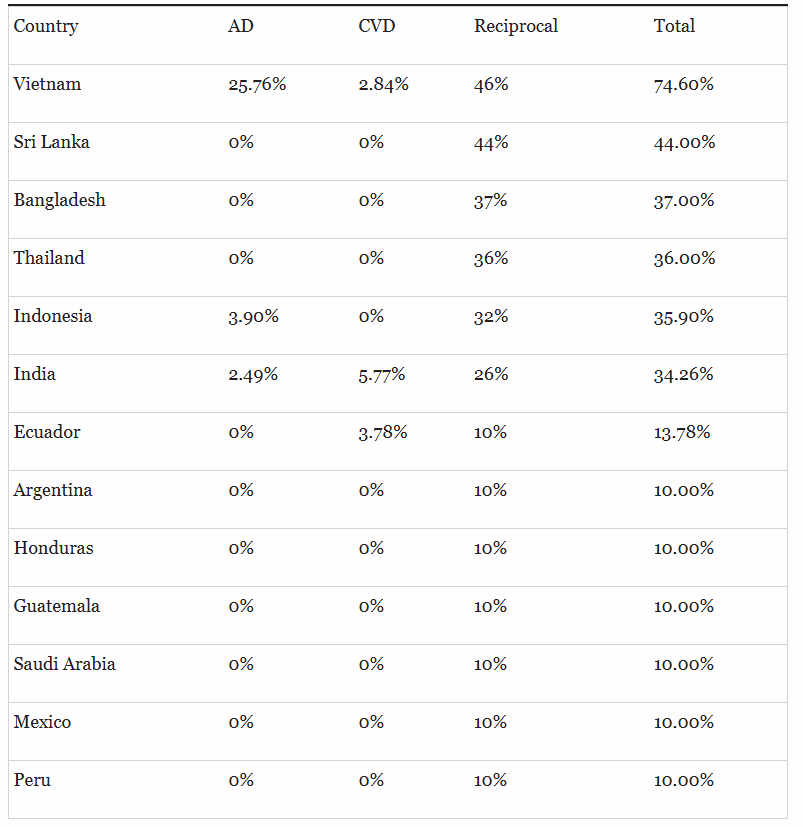Screen dimensions: 803x827
Task: Click India's 34.26% total cell
Action: pos(683,374)
